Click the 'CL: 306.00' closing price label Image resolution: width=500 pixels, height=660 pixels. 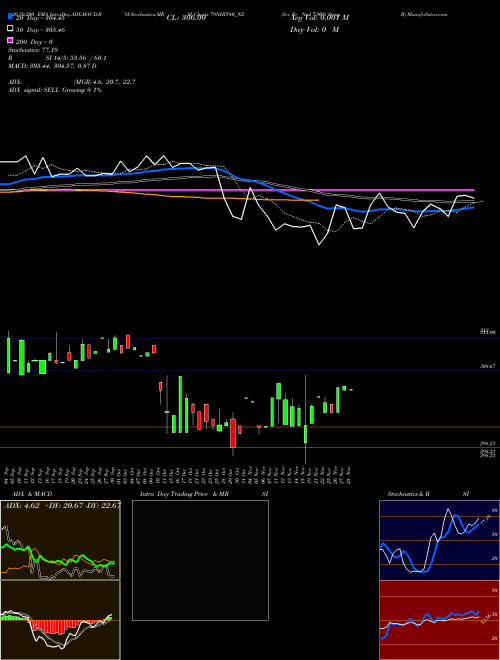[x=186, y=18]
